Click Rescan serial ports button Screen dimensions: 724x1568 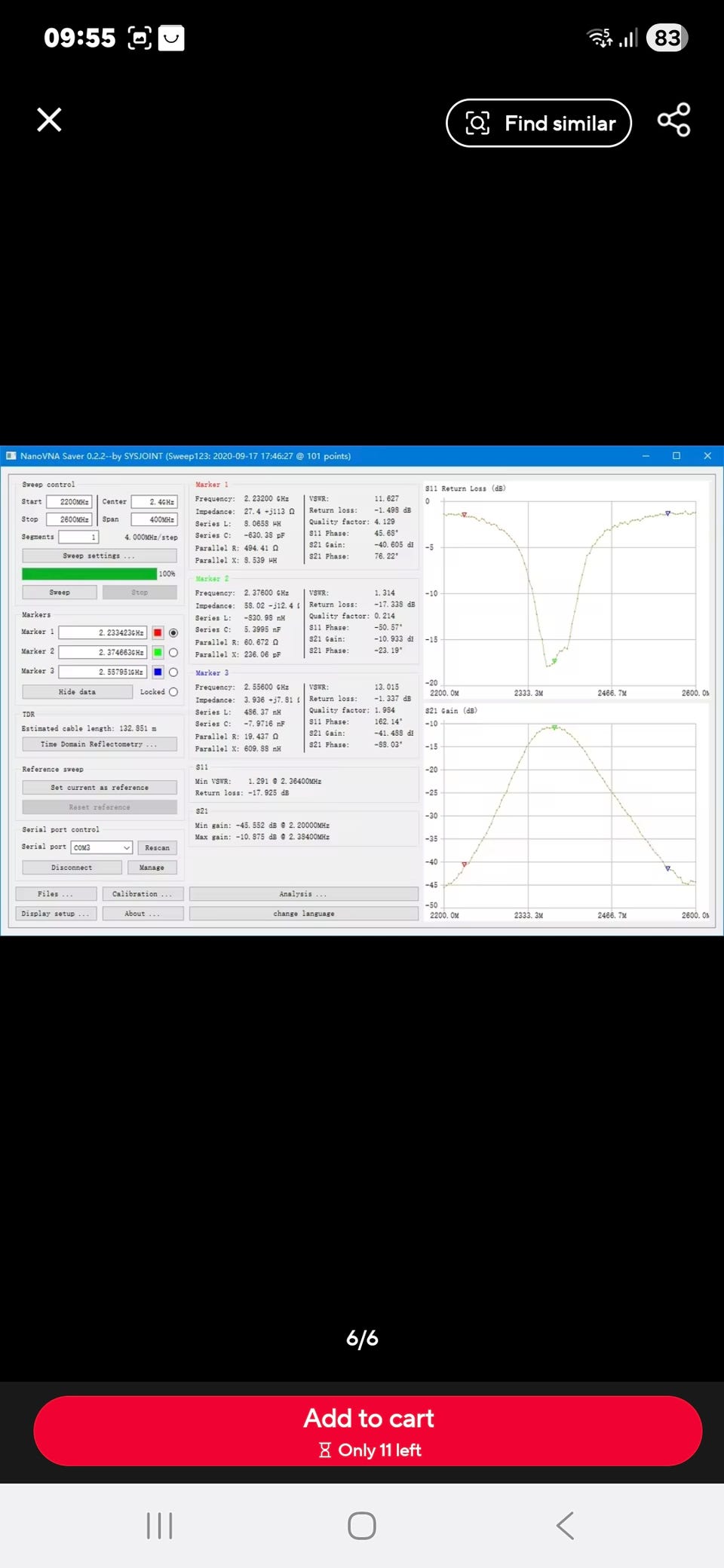click(x=158, y=848)
